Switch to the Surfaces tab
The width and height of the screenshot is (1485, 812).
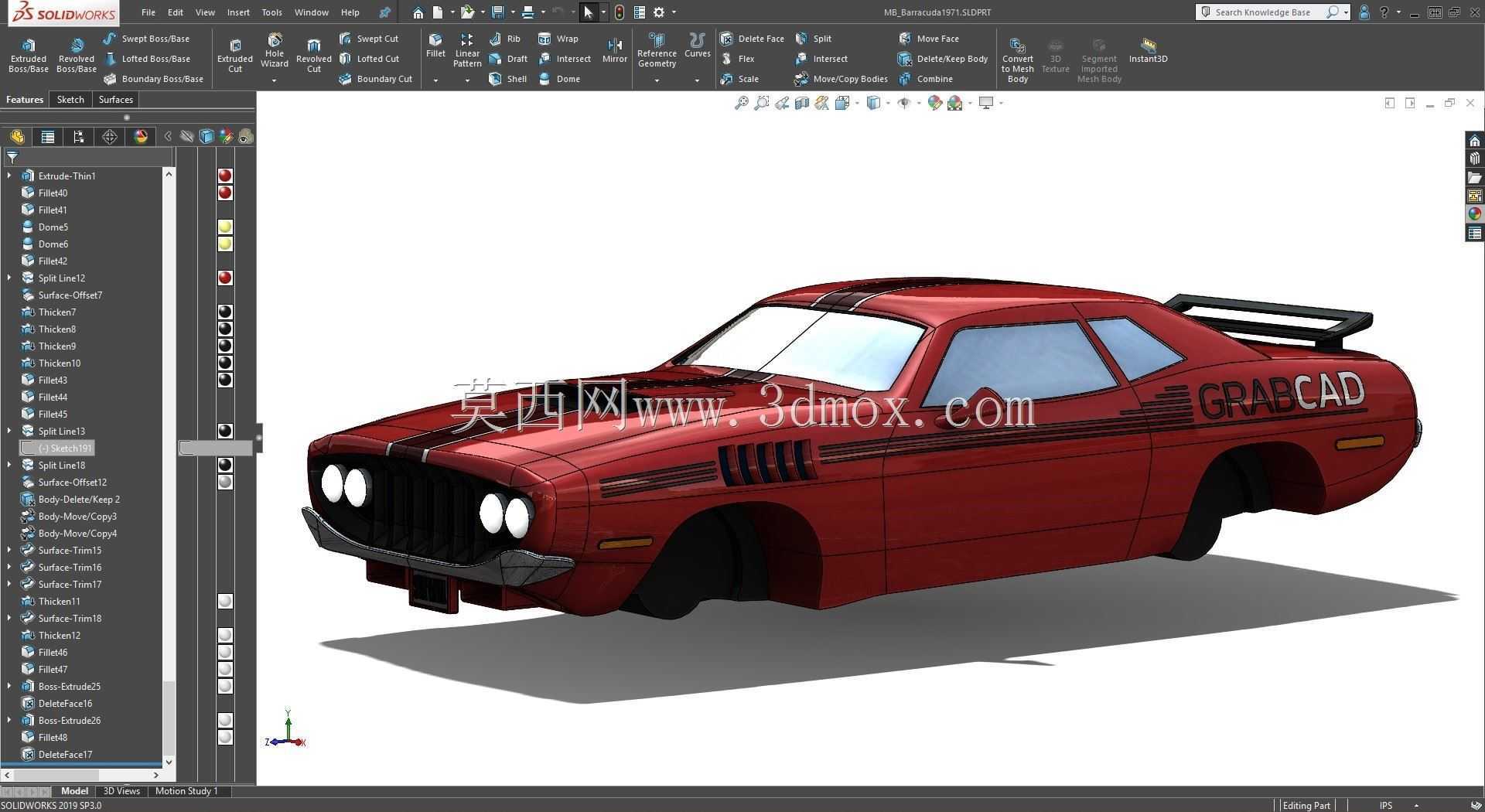[116, 100]
